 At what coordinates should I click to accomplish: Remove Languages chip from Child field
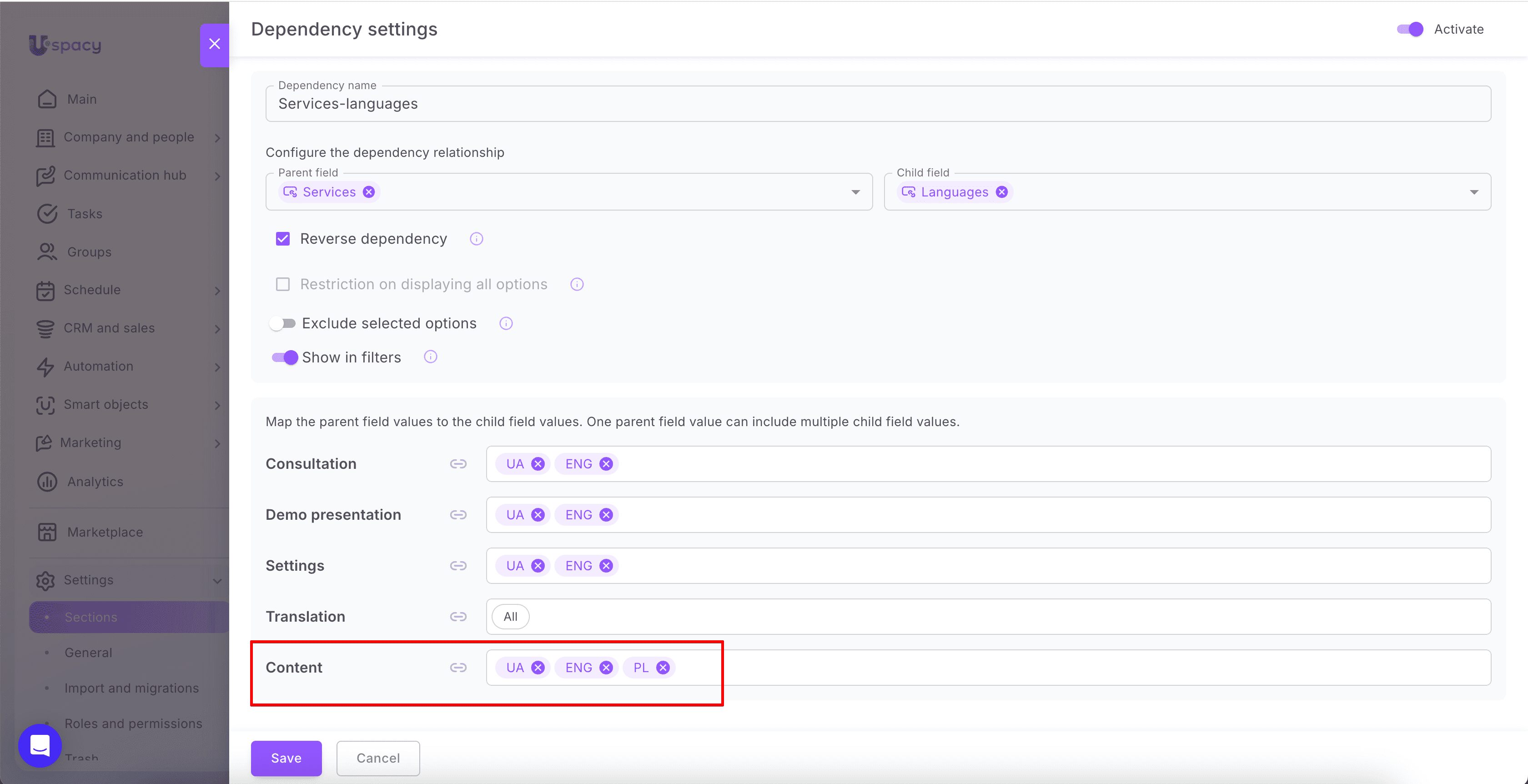pos(1002,192)
